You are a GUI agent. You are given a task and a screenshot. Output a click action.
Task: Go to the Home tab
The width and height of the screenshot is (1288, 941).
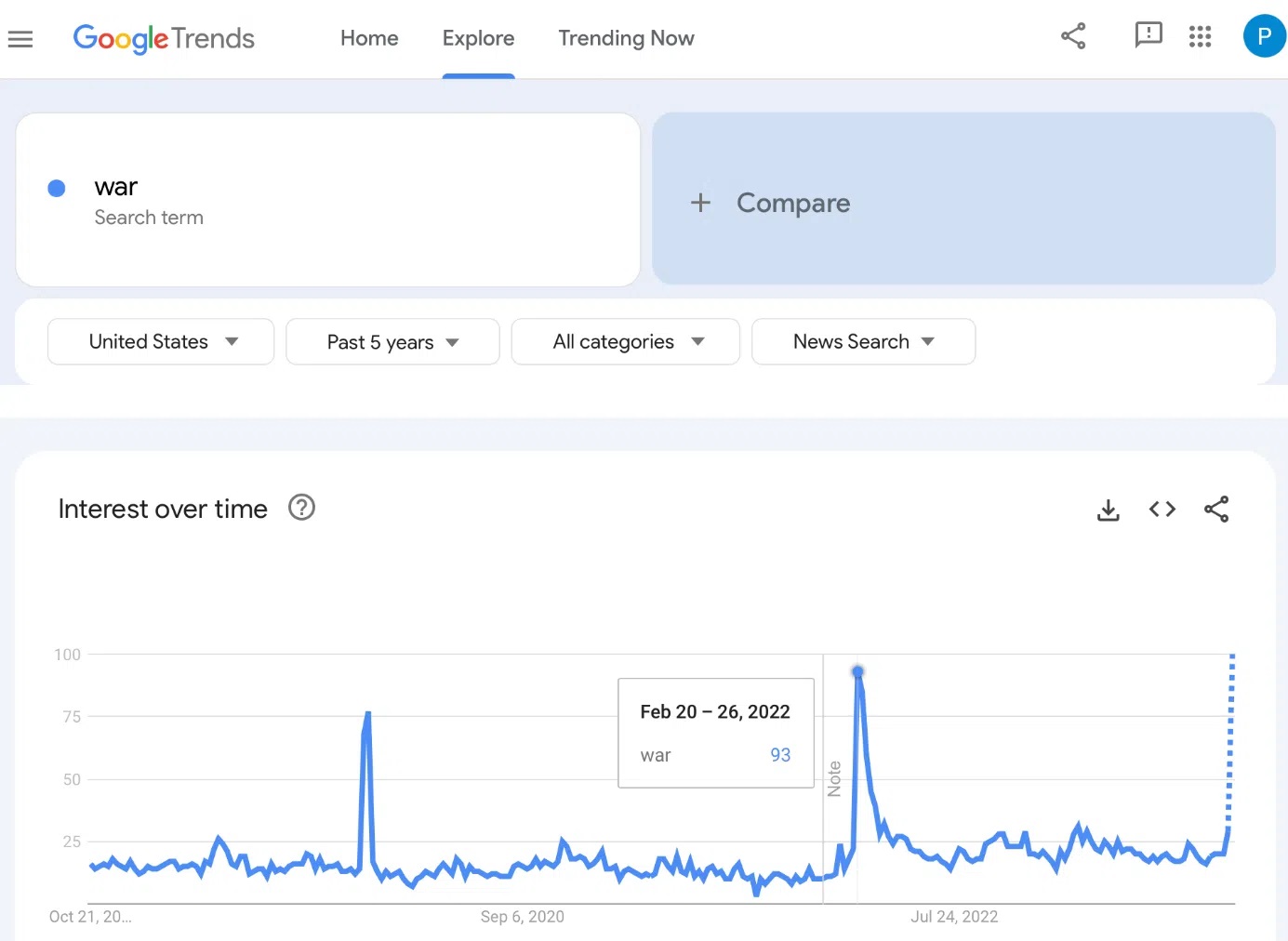click(369, 38)
